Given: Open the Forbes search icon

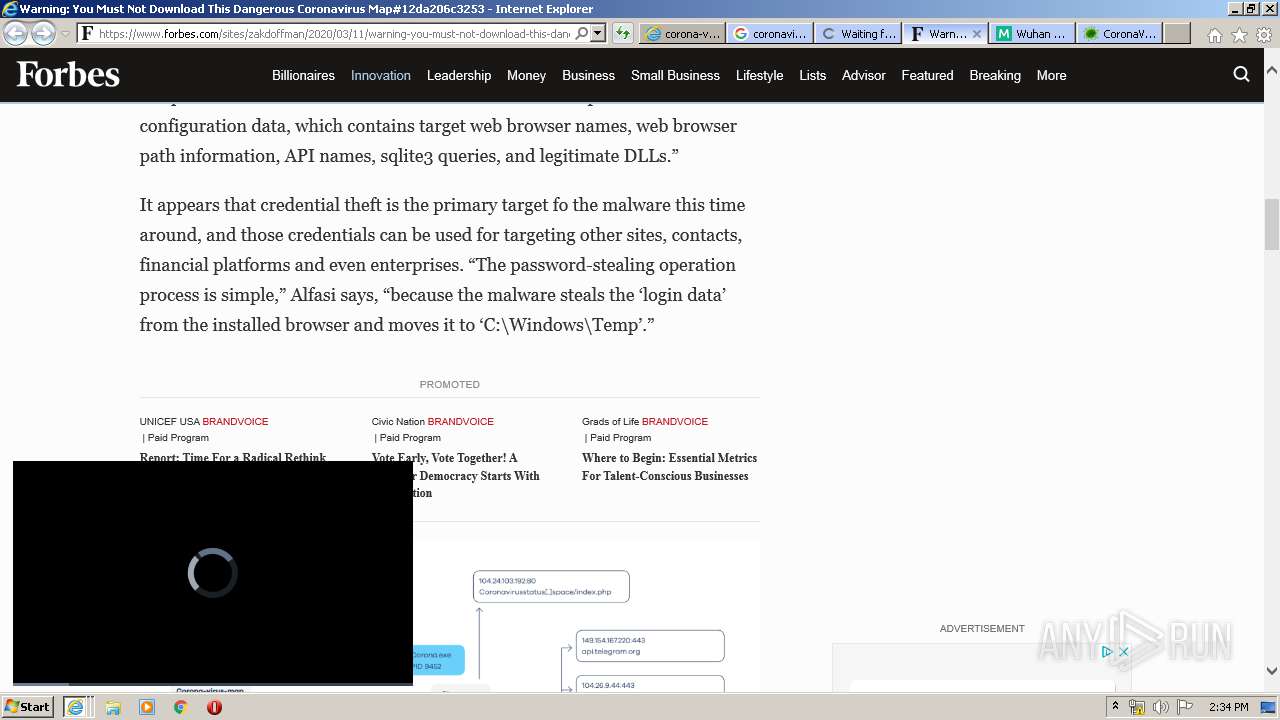Looking at the screenshot, I should click(1242, 74).
